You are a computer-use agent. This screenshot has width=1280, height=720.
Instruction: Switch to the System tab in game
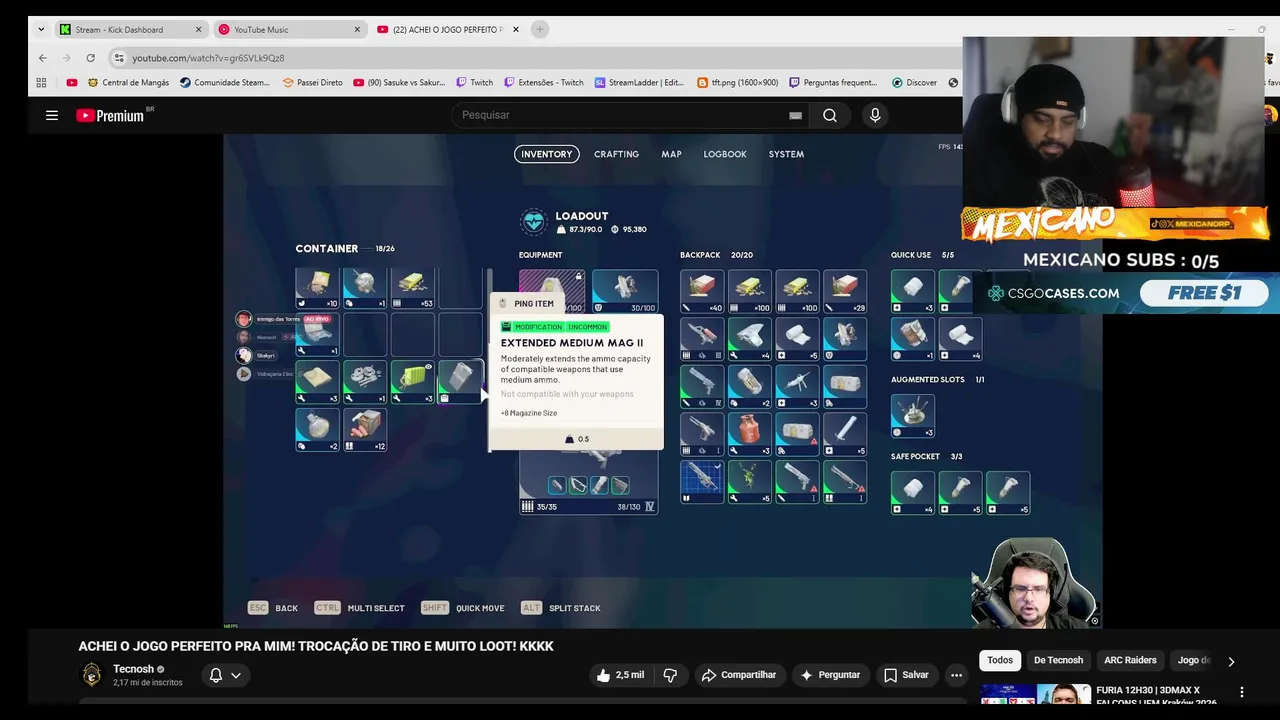pyautogui.click(x=786, y=154)
